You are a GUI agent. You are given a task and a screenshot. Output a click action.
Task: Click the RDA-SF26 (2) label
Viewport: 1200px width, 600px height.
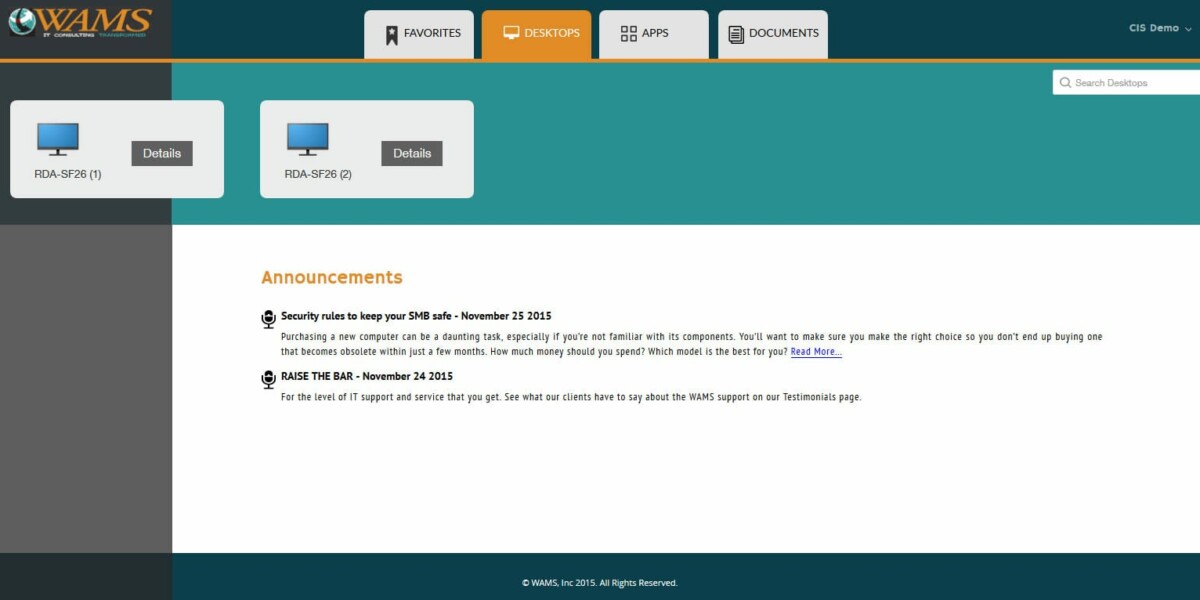(x=318, y=174)
